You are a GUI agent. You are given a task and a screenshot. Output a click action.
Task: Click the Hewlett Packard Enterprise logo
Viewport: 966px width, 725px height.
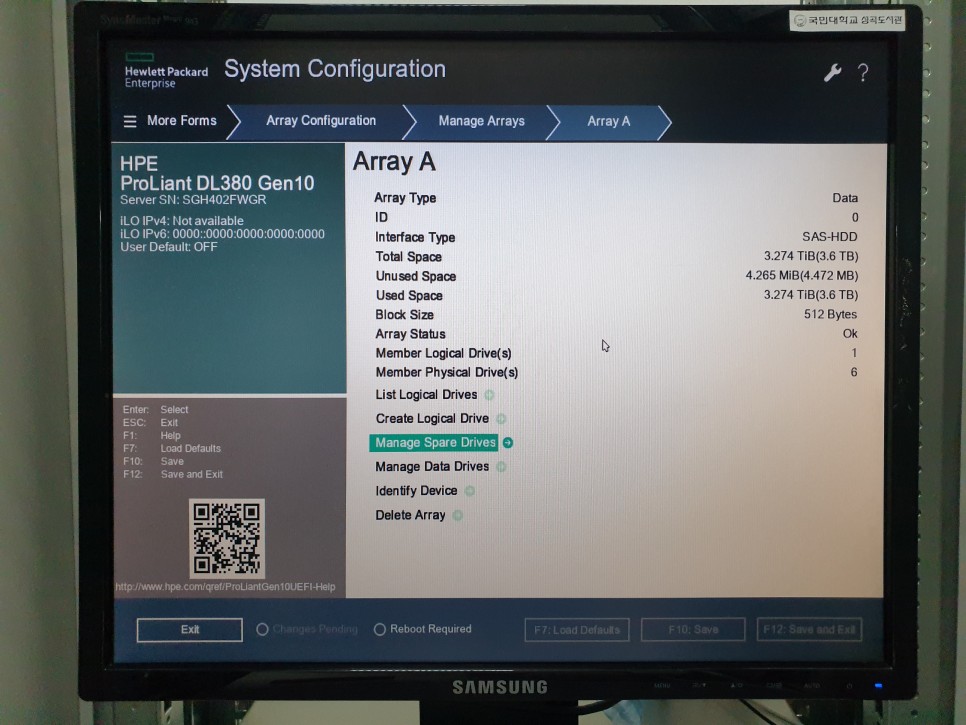point(166,71)
